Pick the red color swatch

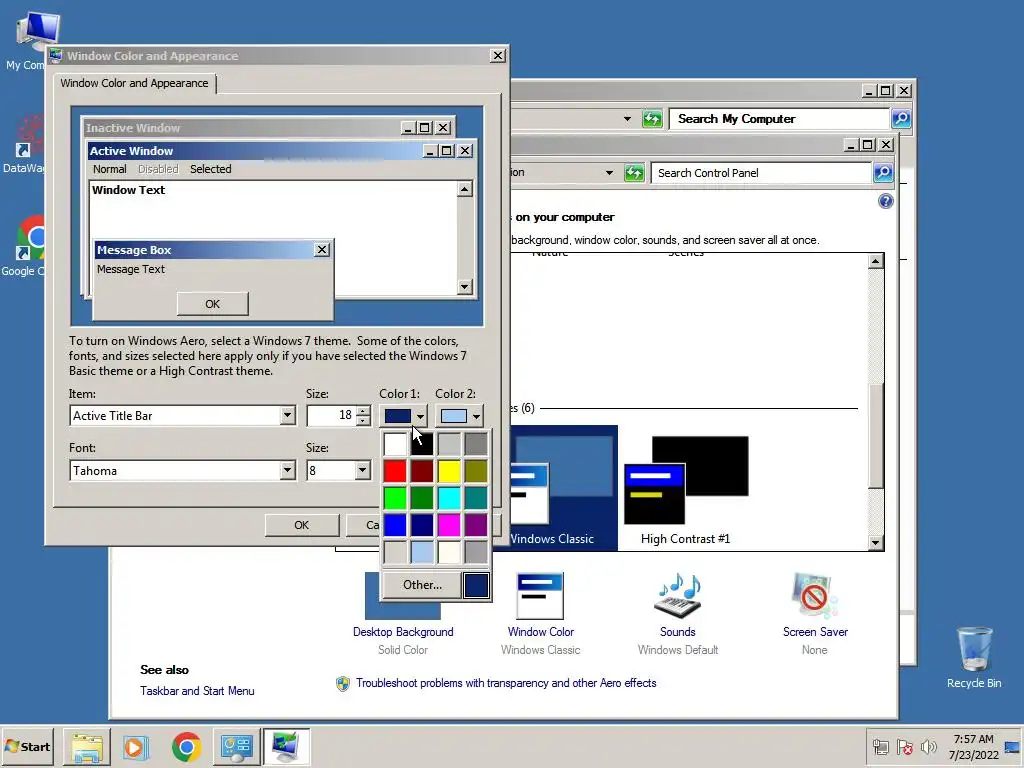[x=395, y=471]
